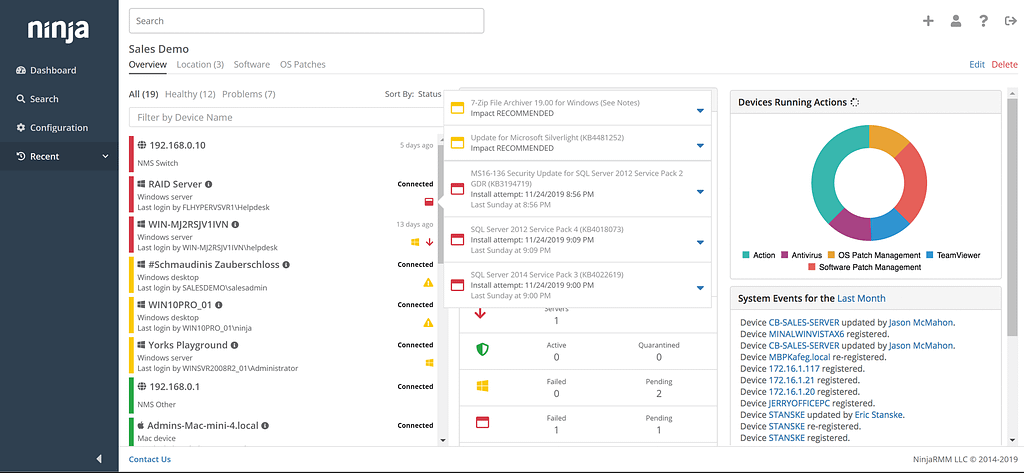This screenshot has width=1024, height=473.
Task: Click the red software patch summary icon
Action: point(482,422)
